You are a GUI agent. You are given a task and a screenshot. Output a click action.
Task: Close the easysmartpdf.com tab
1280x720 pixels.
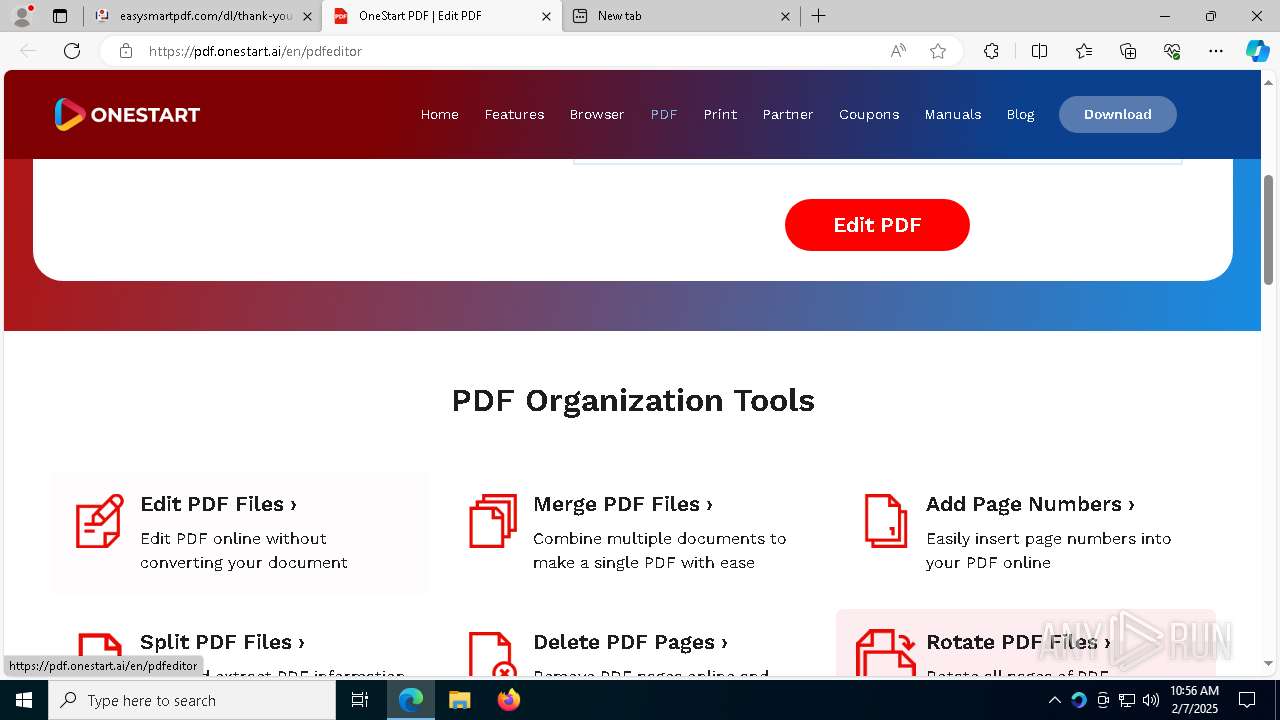coord(307,16)
